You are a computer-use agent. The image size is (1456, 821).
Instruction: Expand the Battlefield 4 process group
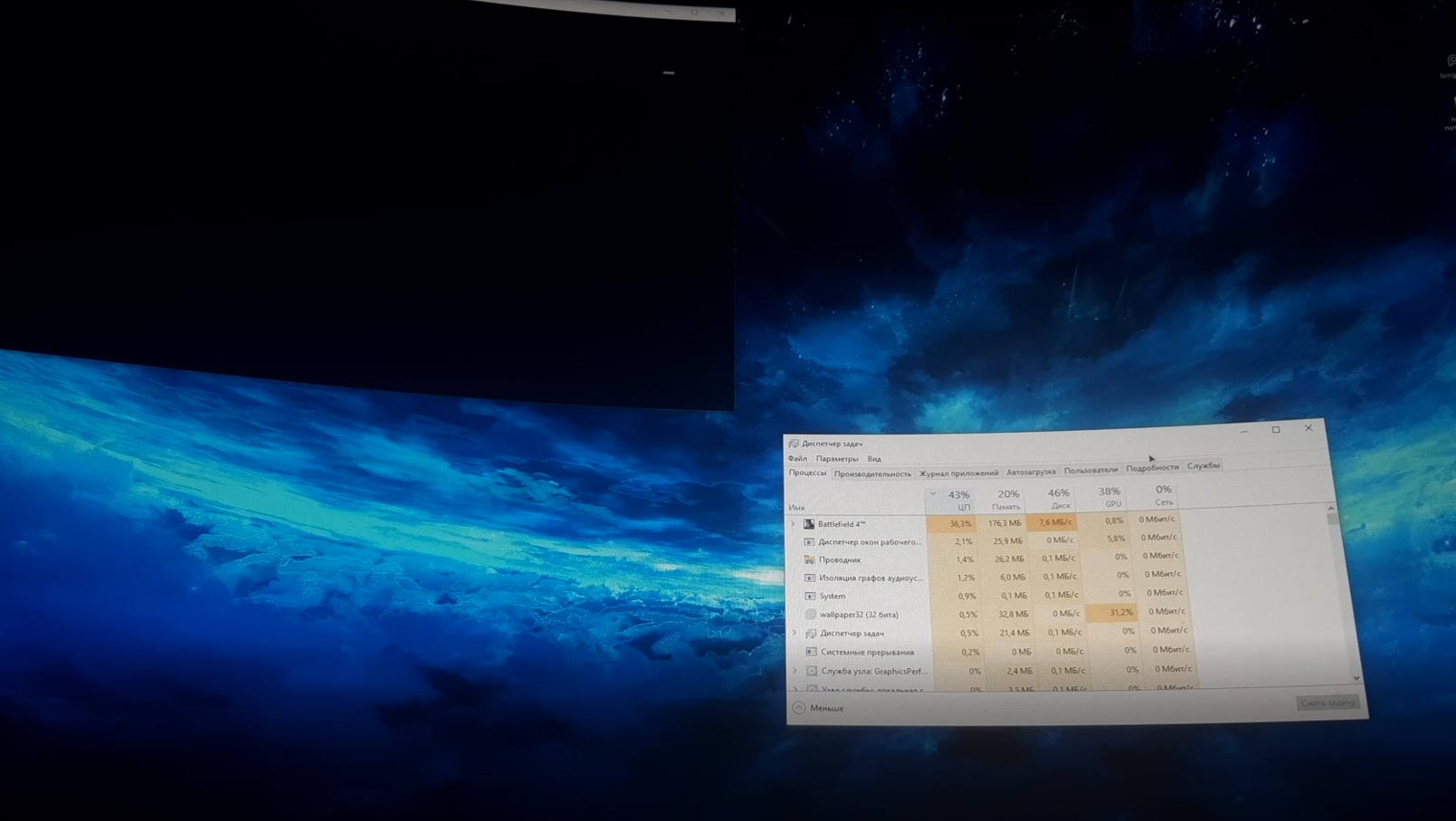pos(794,524)
